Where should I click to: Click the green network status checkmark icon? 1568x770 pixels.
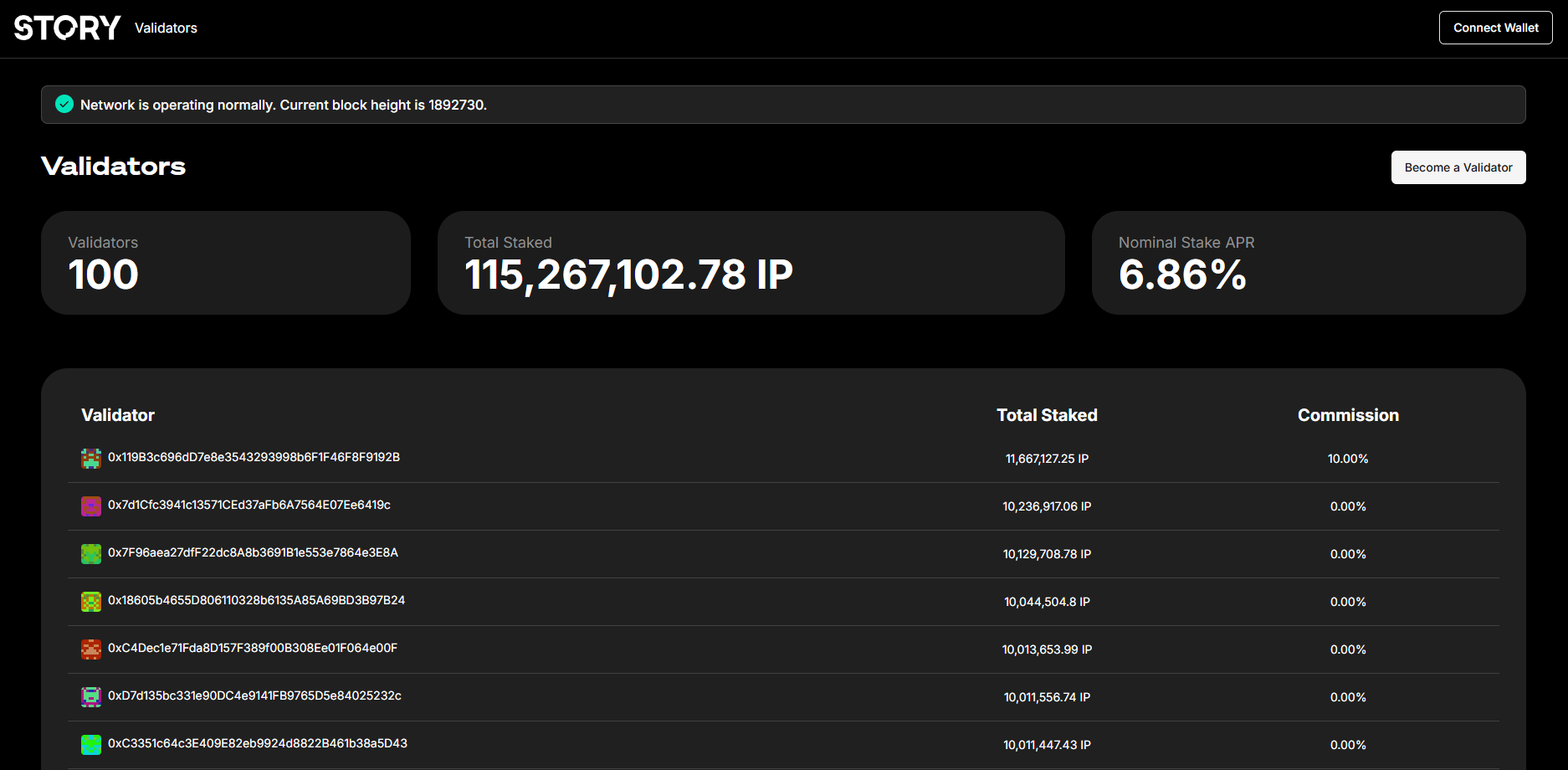pos(64,105)
